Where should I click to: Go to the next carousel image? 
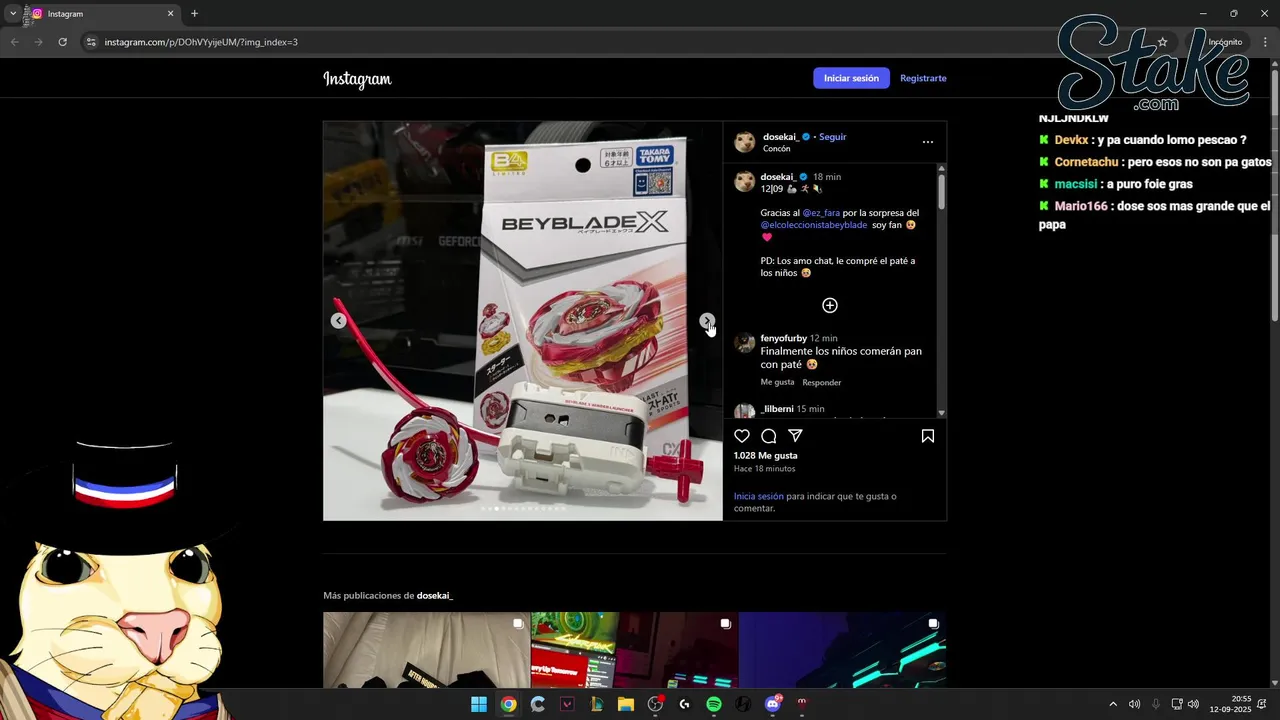pyautogui.click(x=706, y=321)
